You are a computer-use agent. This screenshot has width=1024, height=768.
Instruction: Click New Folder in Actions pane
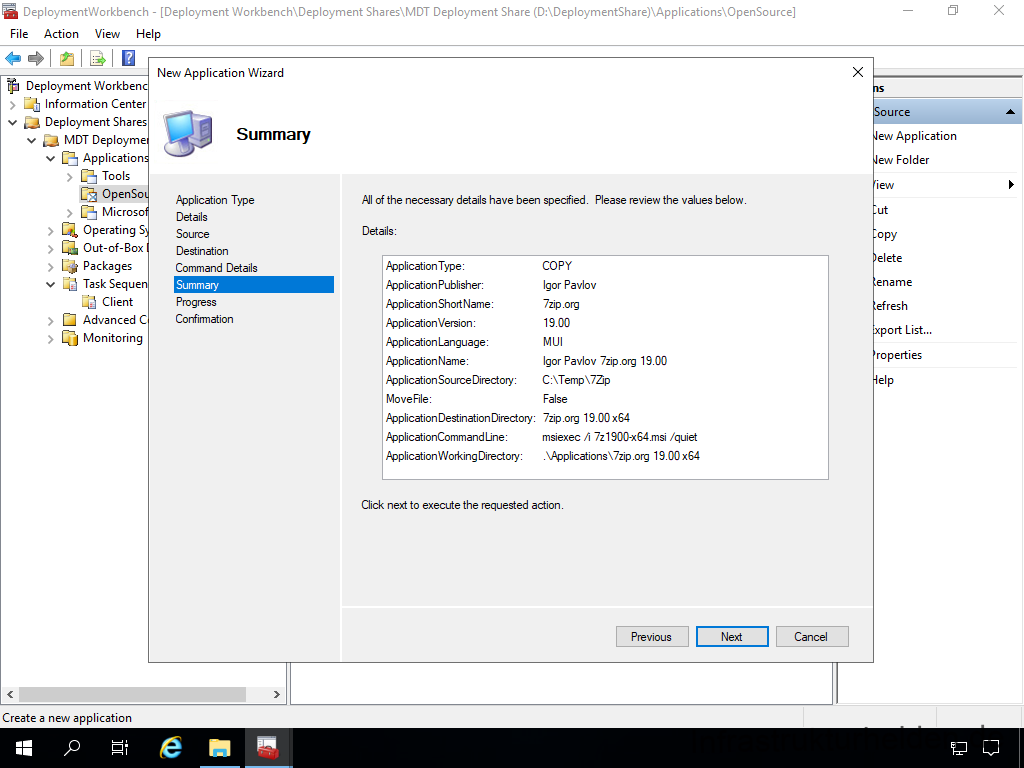[901, 160]
